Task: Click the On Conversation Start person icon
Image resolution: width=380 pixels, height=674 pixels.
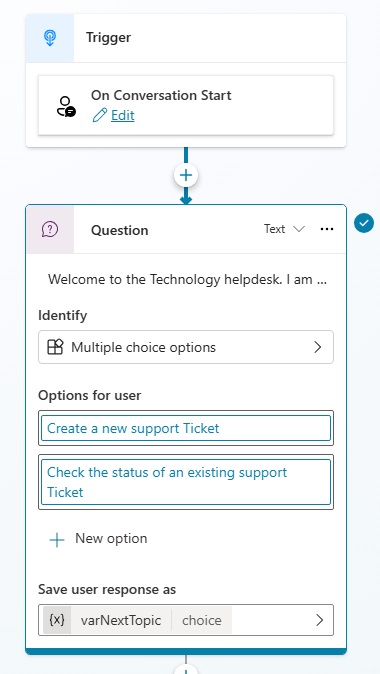Action: pyautogui.click(x=66, y=106)
